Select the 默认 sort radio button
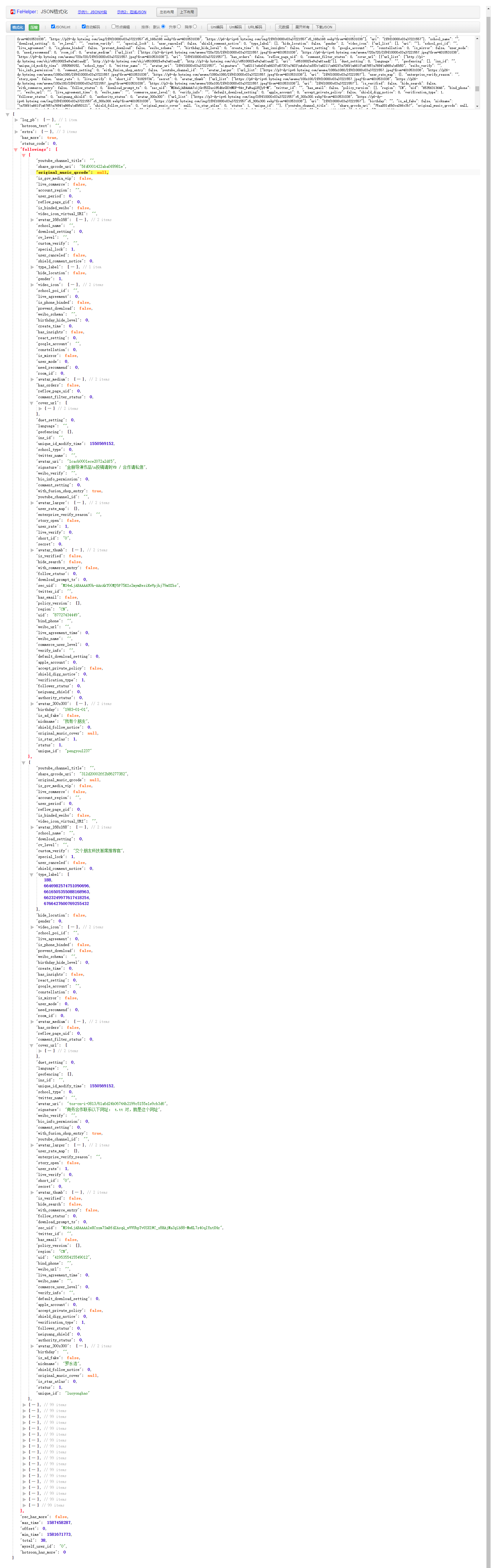 pyautogui.click(x=163, y=26)
